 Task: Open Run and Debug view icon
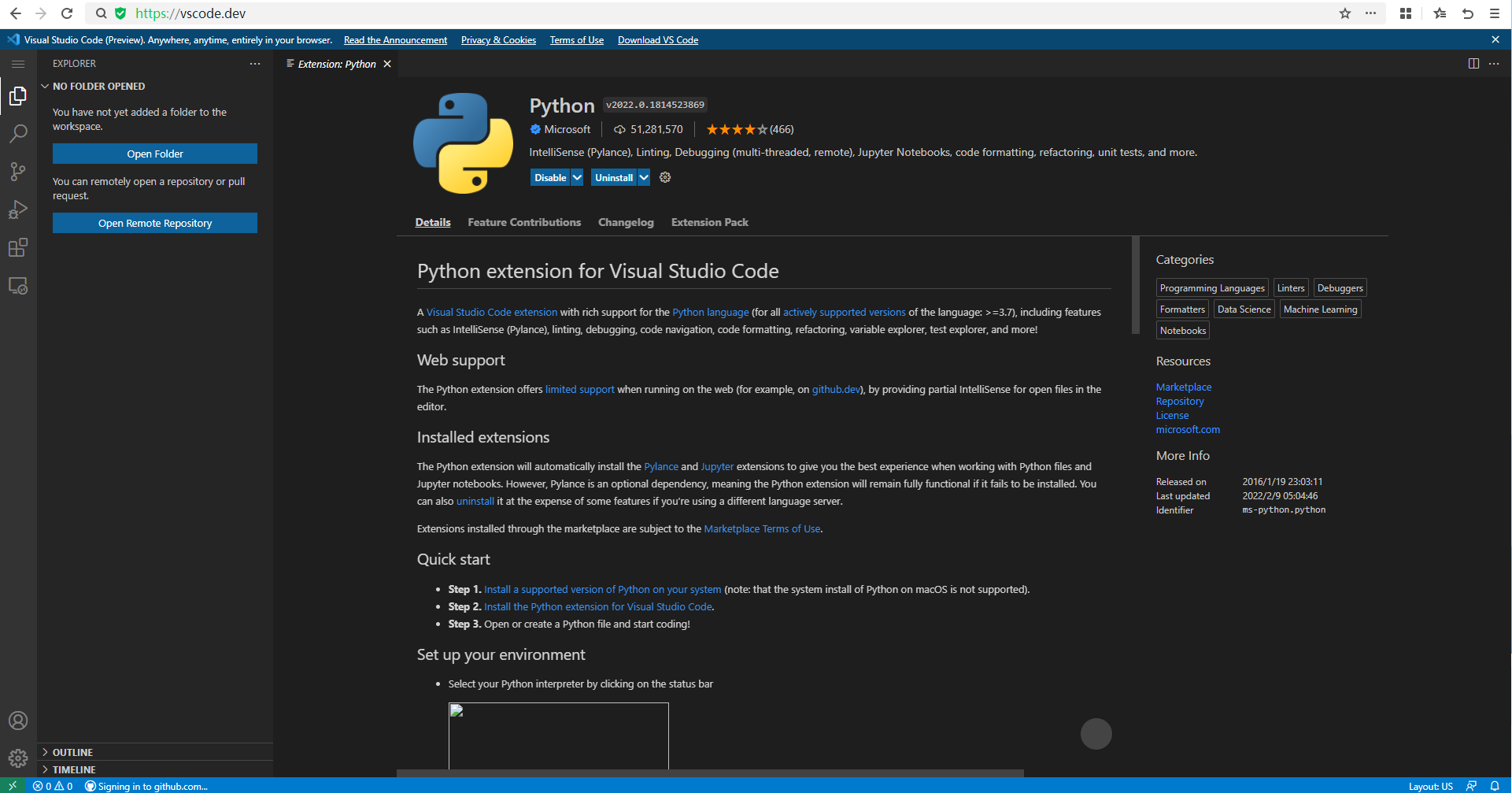(18, 209)
